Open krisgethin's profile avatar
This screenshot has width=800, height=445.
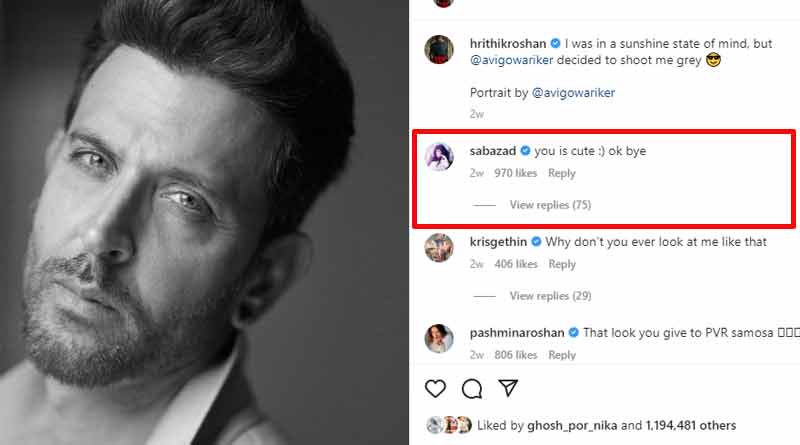441,247
